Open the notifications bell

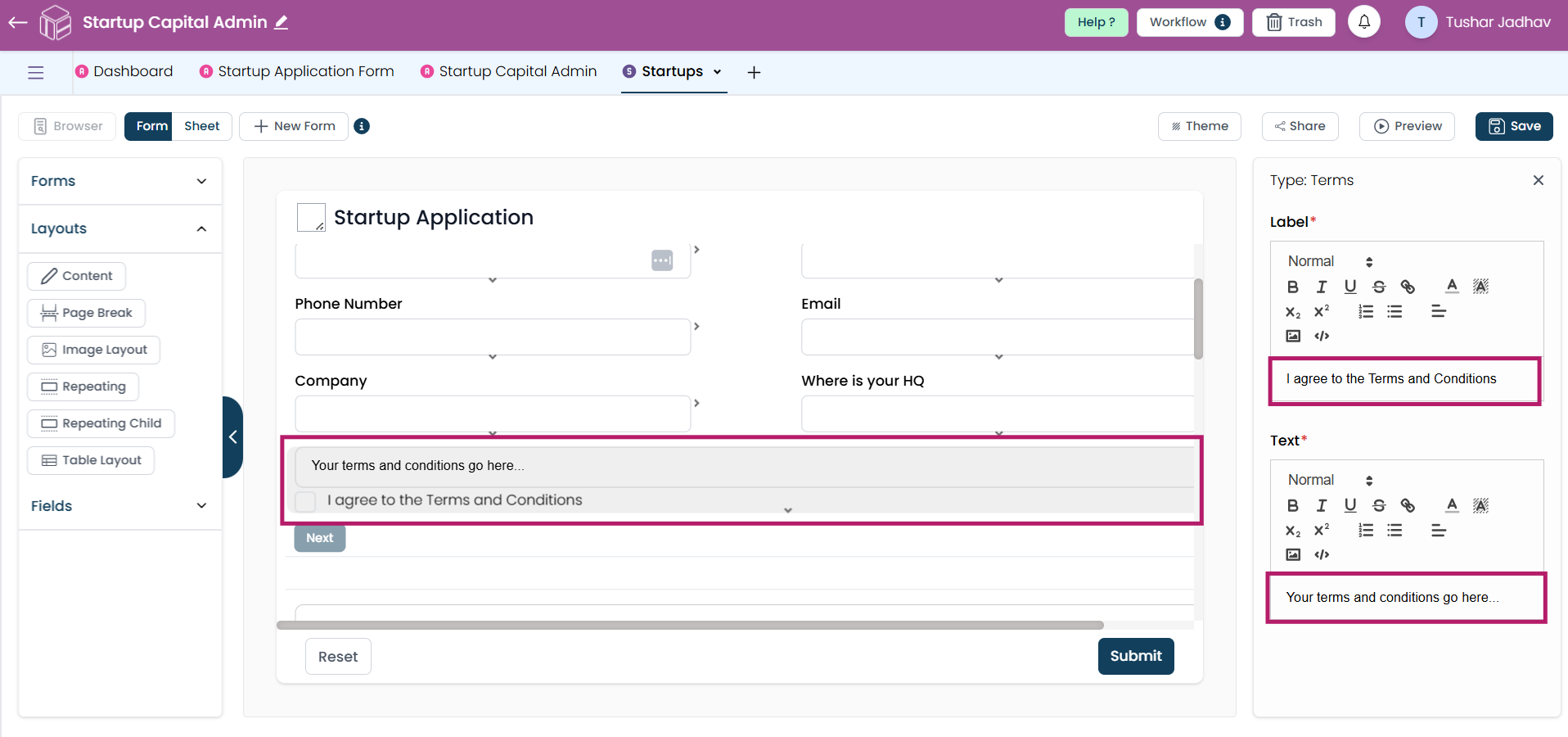click(x=1364, y=22)
